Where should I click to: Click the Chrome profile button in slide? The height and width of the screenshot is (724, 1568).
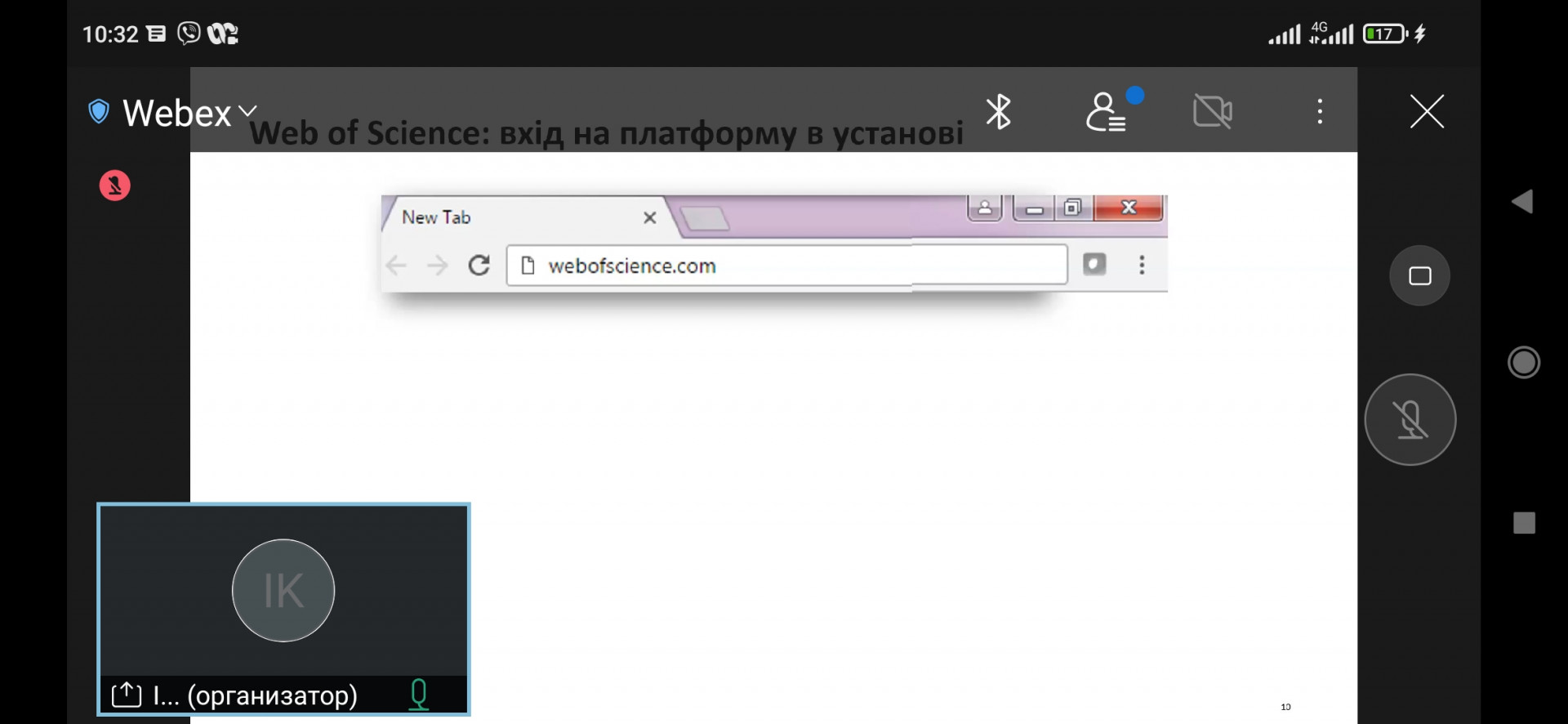click(985, 208)
